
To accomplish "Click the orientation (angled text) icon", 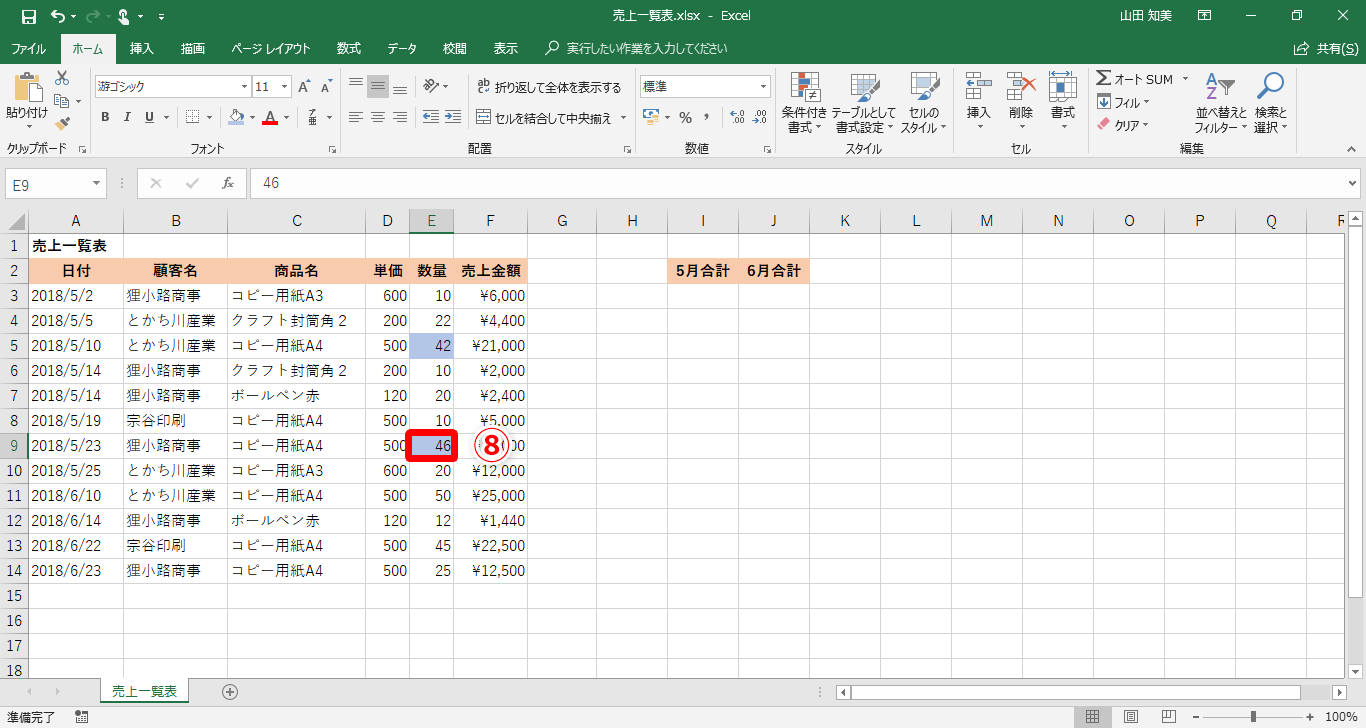I will tap(431, 86).
